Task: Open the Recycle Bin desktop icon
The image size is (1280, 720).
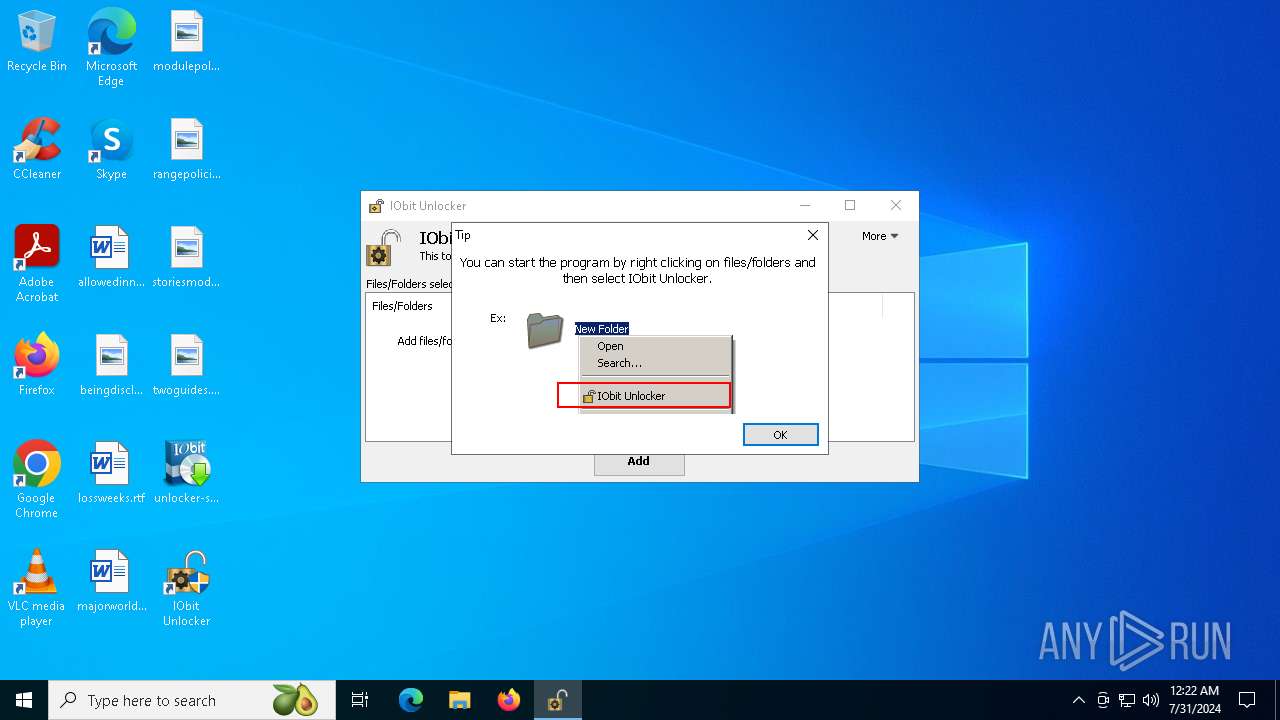Action: pyautogui.click(x=37, y=41)
